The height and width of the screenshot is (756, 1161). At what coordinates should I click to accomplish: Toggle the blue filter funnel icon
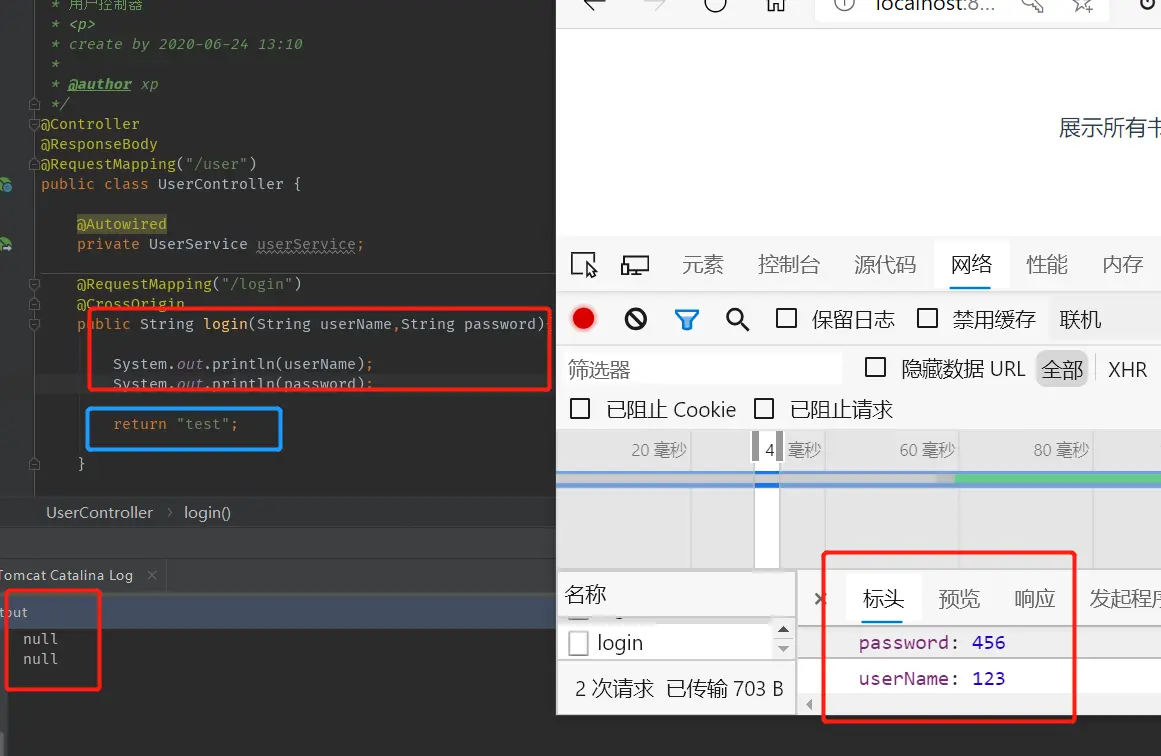point(686,319)
